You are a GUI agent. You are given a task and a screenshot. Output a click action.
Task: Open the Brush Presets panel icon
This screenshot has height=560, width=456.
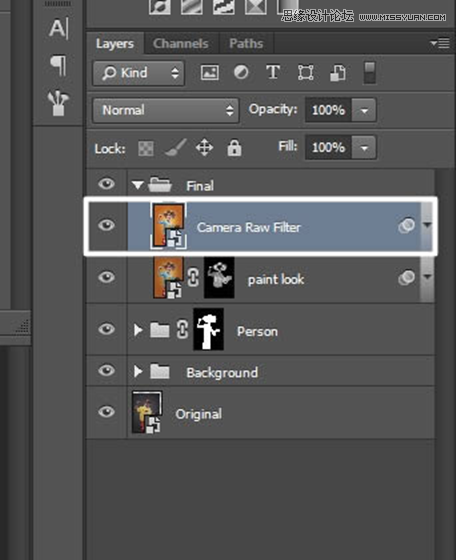tap(58, 103)
